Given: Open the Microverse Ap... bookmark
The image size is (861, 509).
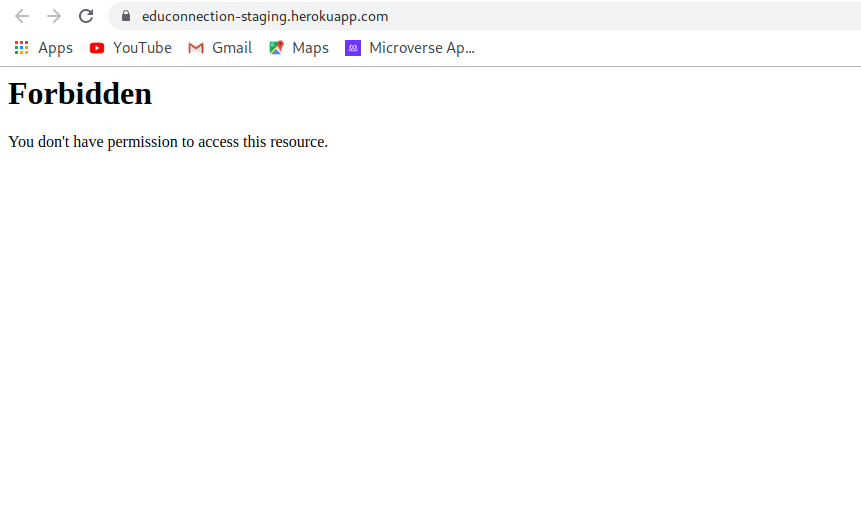Looking at the screenshot, I should [410, 48].
